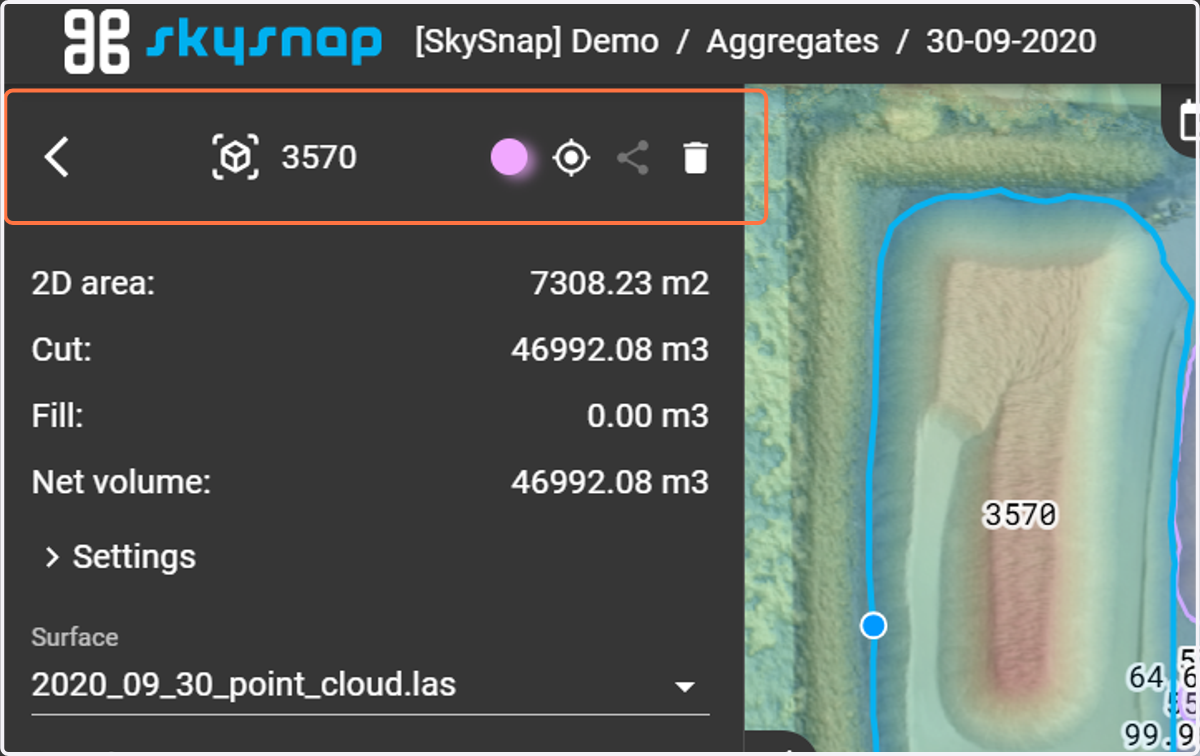Click the measurement name 3570 in header

click(x=319, y=158)
